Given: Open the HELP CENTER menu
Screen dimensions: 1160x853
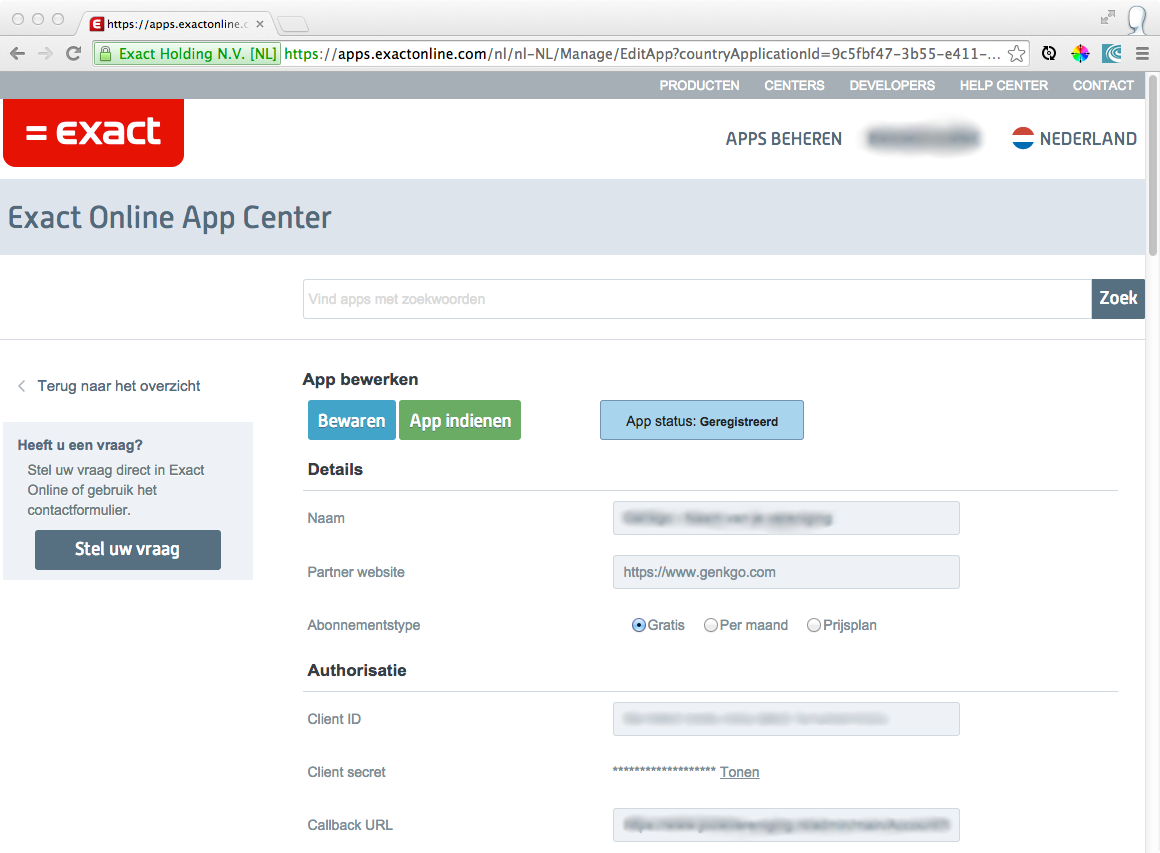Looking at the screenshot, I should pyautogui.click(x=1004, y=85).
